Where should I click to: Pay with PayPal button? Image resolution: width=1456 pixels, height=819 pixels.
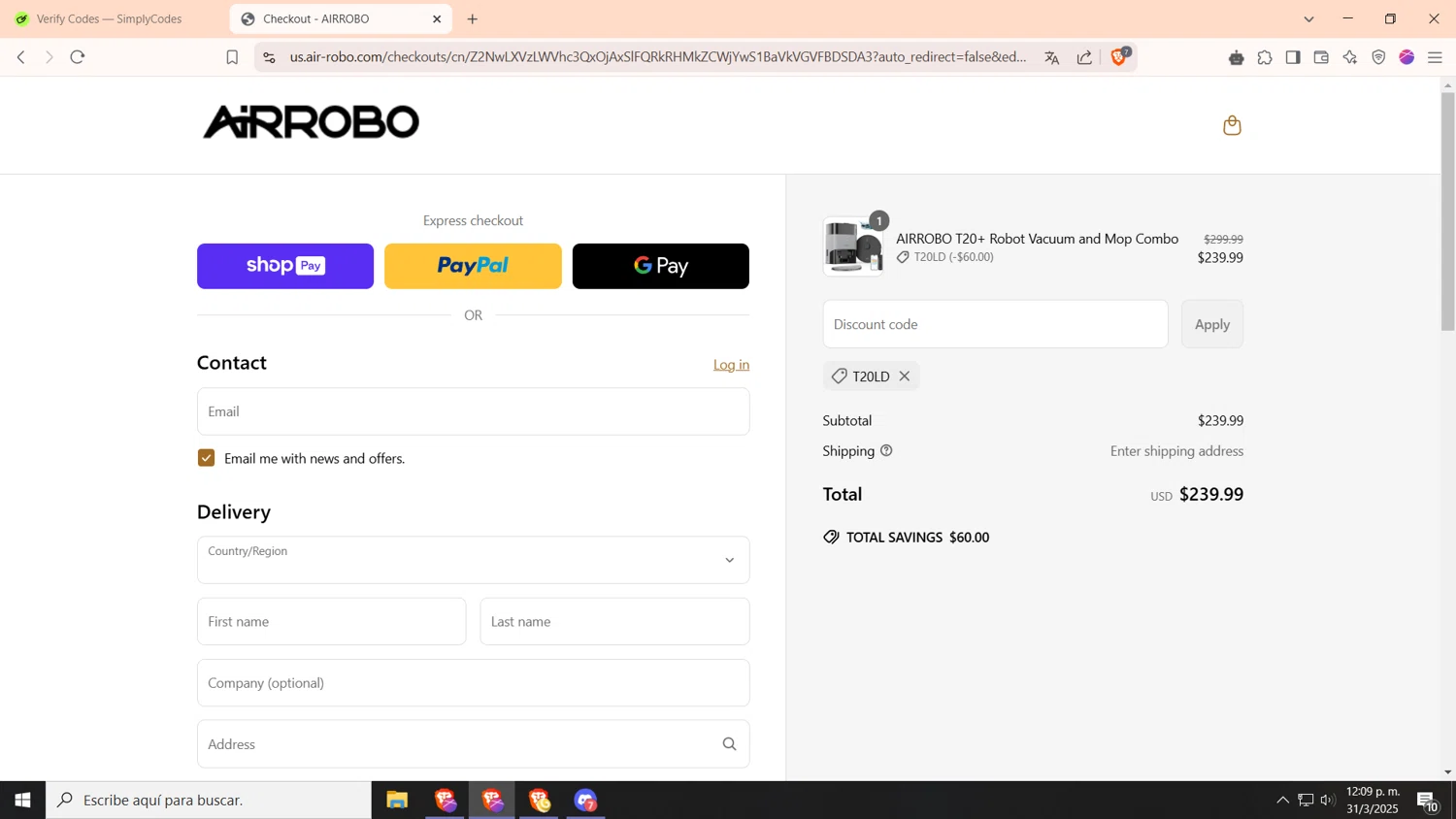[473, 266]
